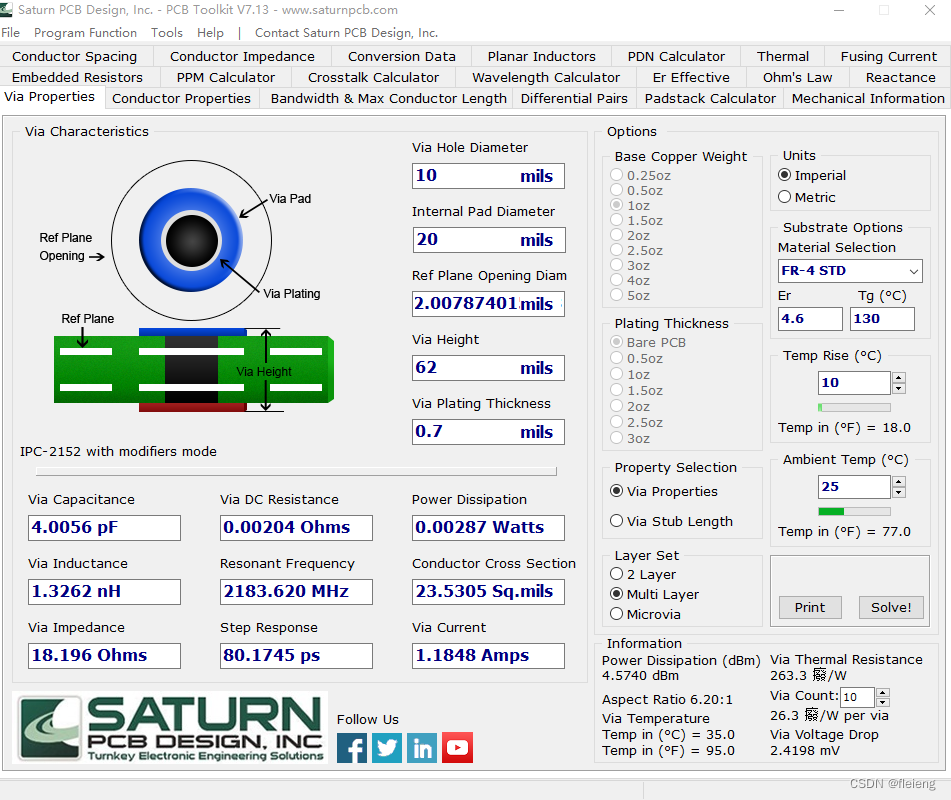Open the Twitter bird icon

coord(387,747)
